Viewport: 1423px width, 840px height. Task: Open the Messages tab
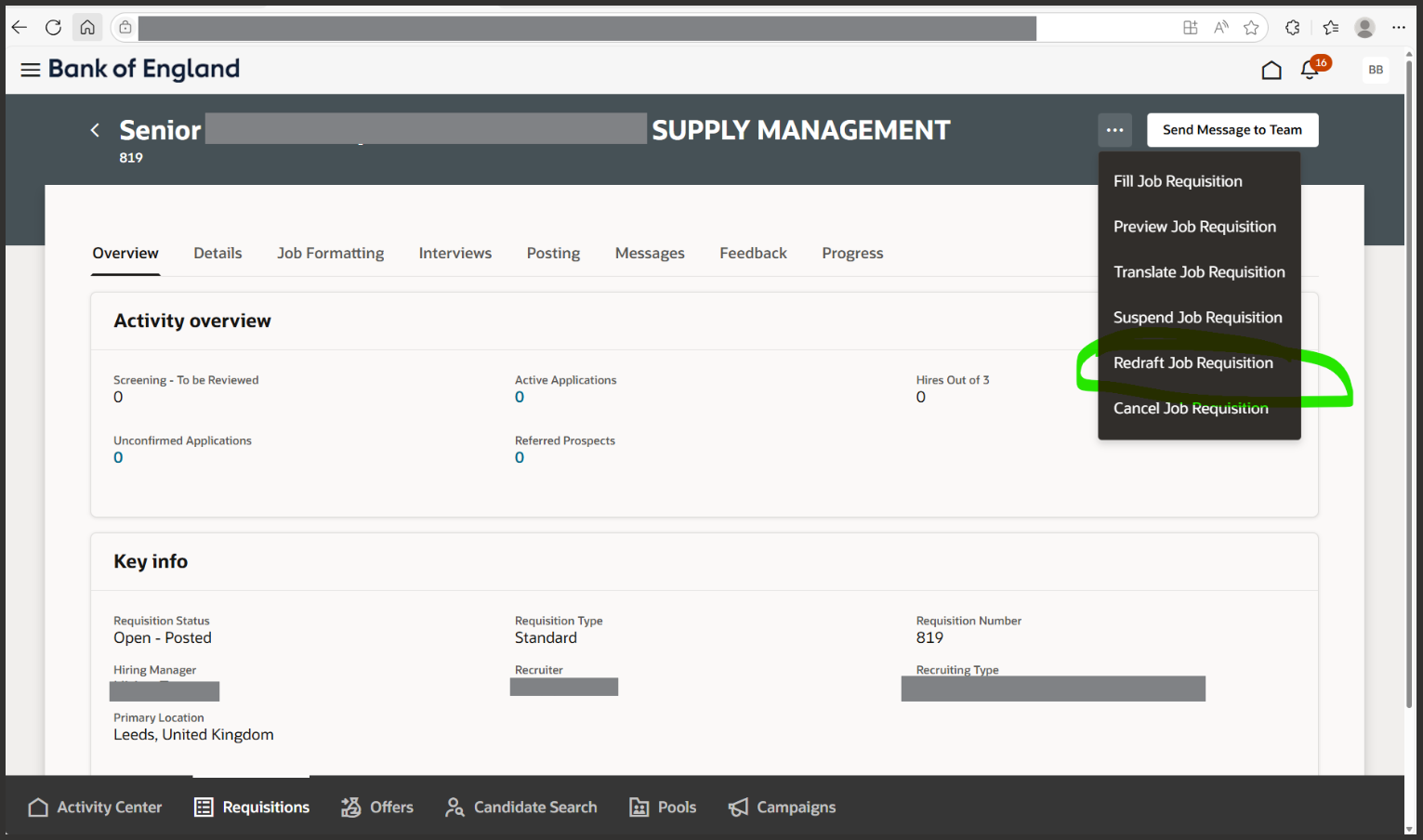(x=650, y=253)
